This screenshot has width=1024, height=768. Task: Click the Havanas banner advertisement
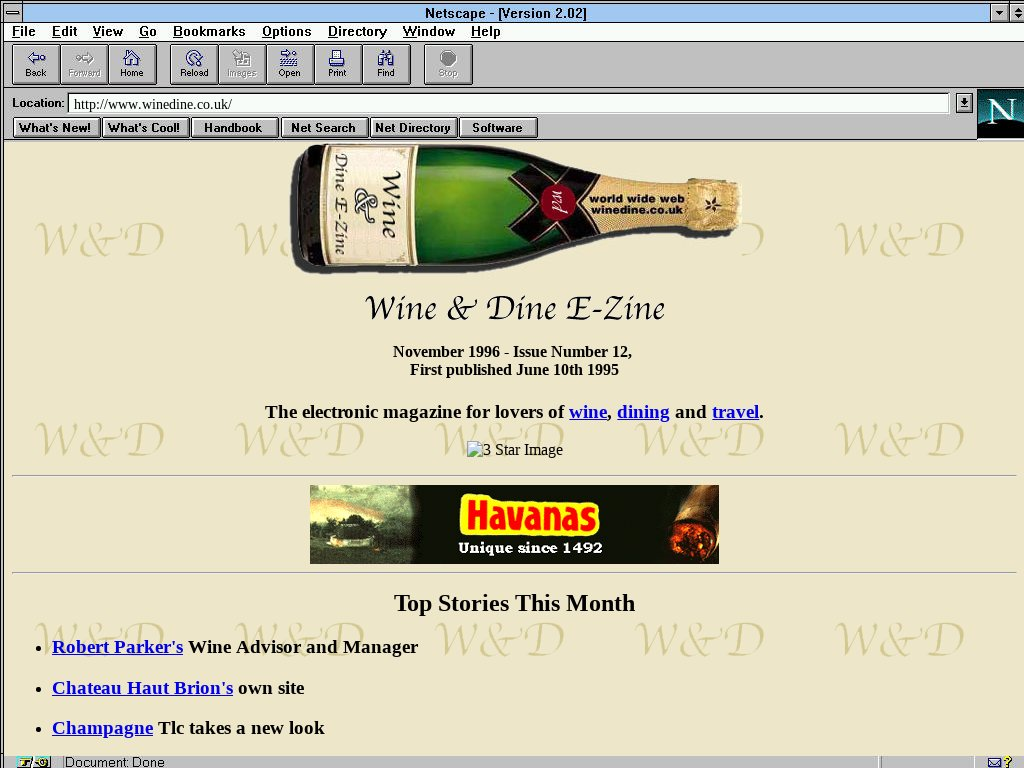click(x=514, y=524)
